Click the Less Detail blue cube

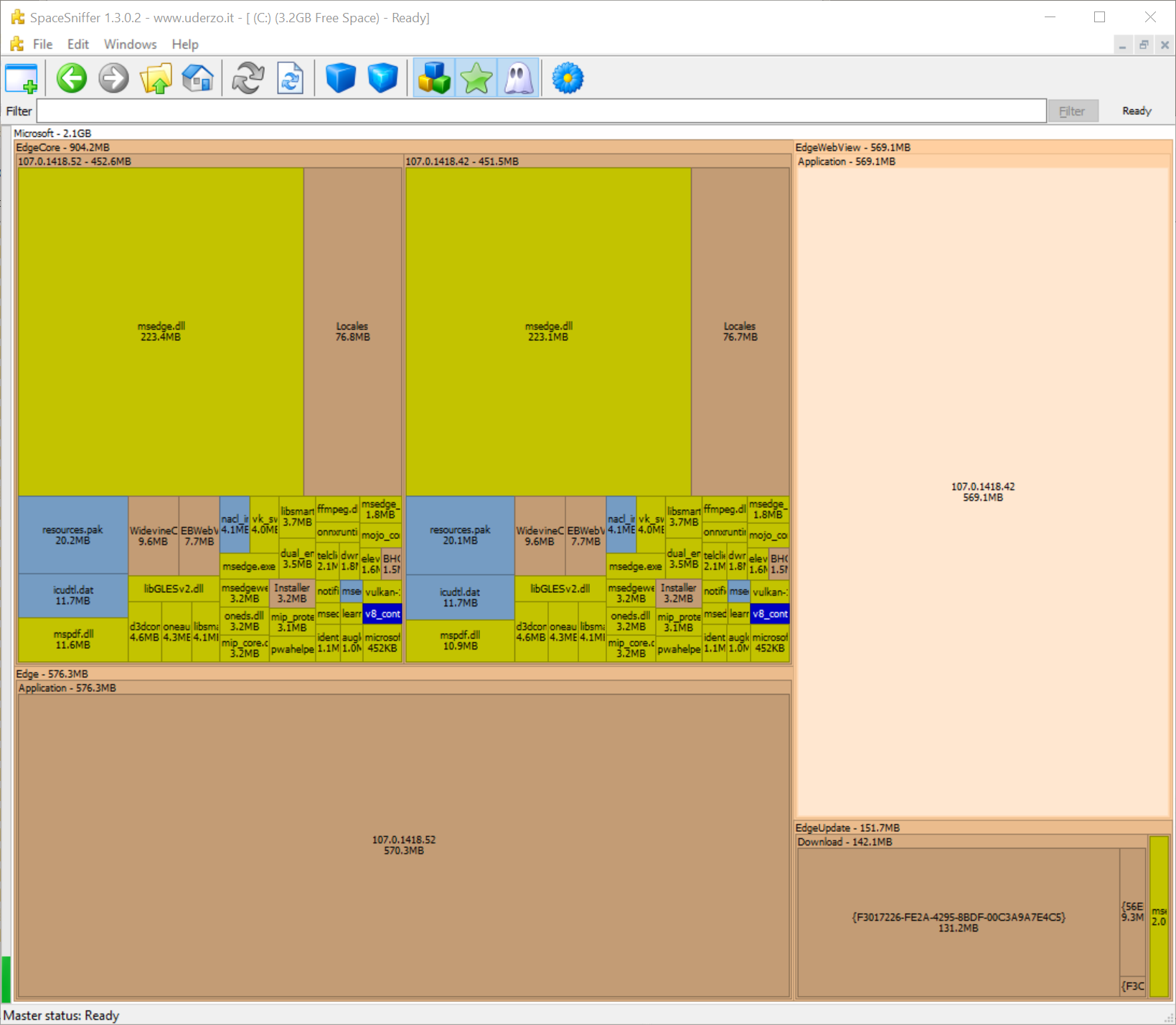tap(341, 78)
